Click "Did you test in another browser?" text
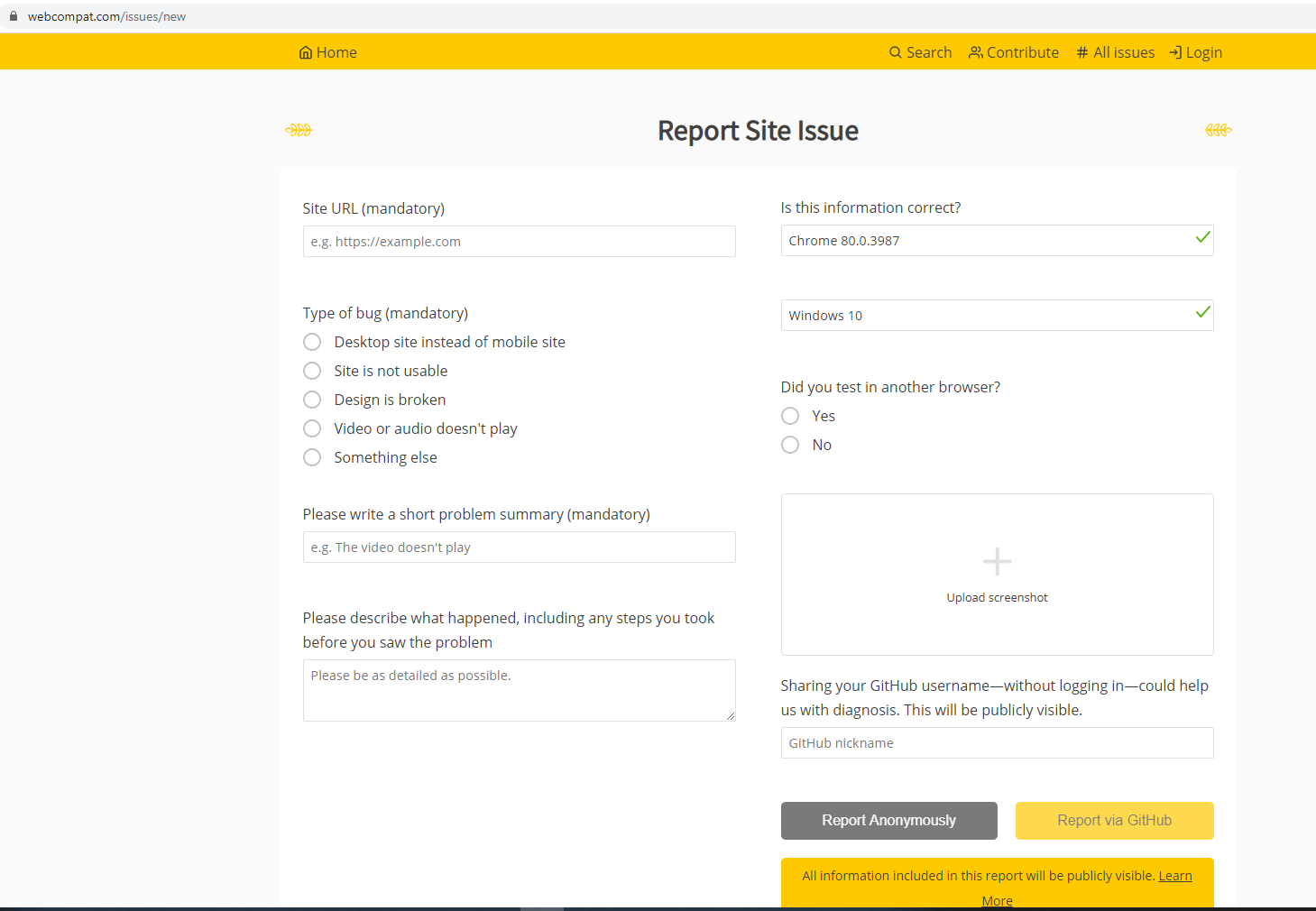The width and height of the screenshot is (1316, 911). [x=890, y=387]
